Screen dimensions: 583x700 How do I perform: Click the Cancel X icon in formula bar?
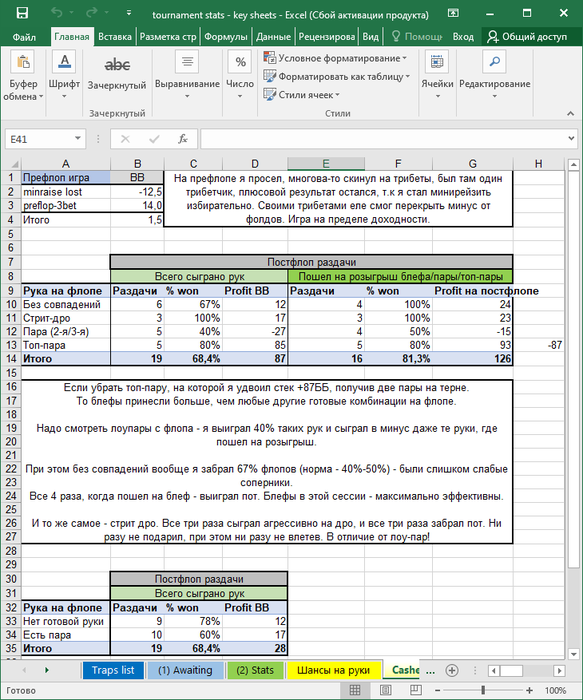[x=125, y=139]
